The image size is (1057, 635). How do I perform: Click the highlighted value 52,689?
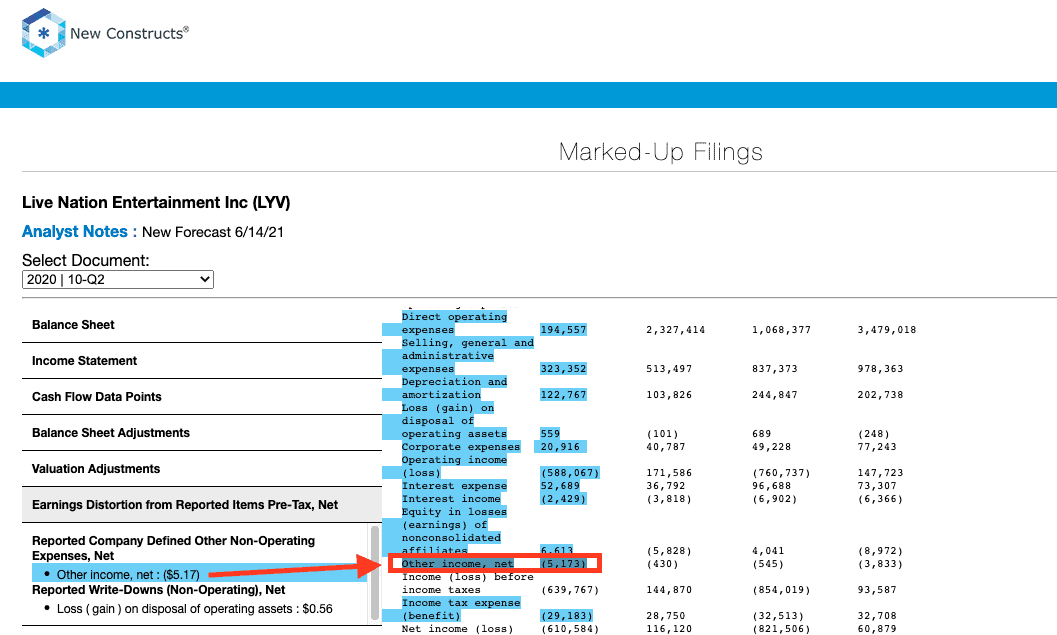560,486
